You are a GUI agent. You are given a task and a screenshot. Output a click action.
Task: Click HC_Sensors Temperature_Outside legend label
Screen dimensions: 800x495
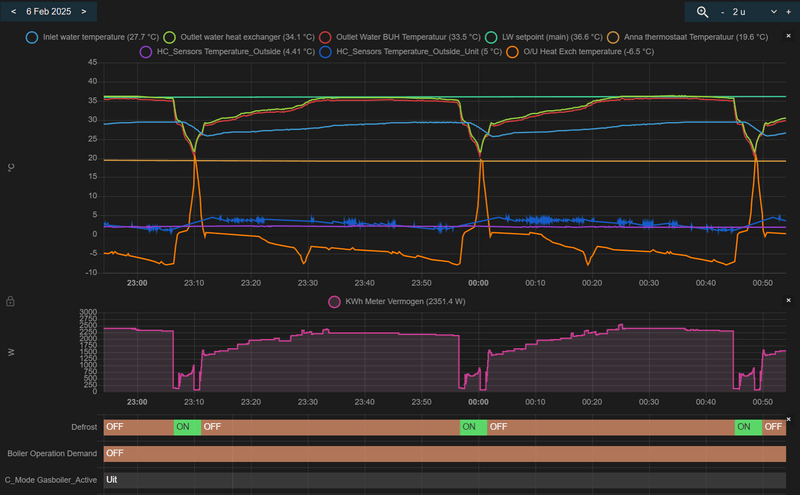pyautogui.click(x=236, y=52)
